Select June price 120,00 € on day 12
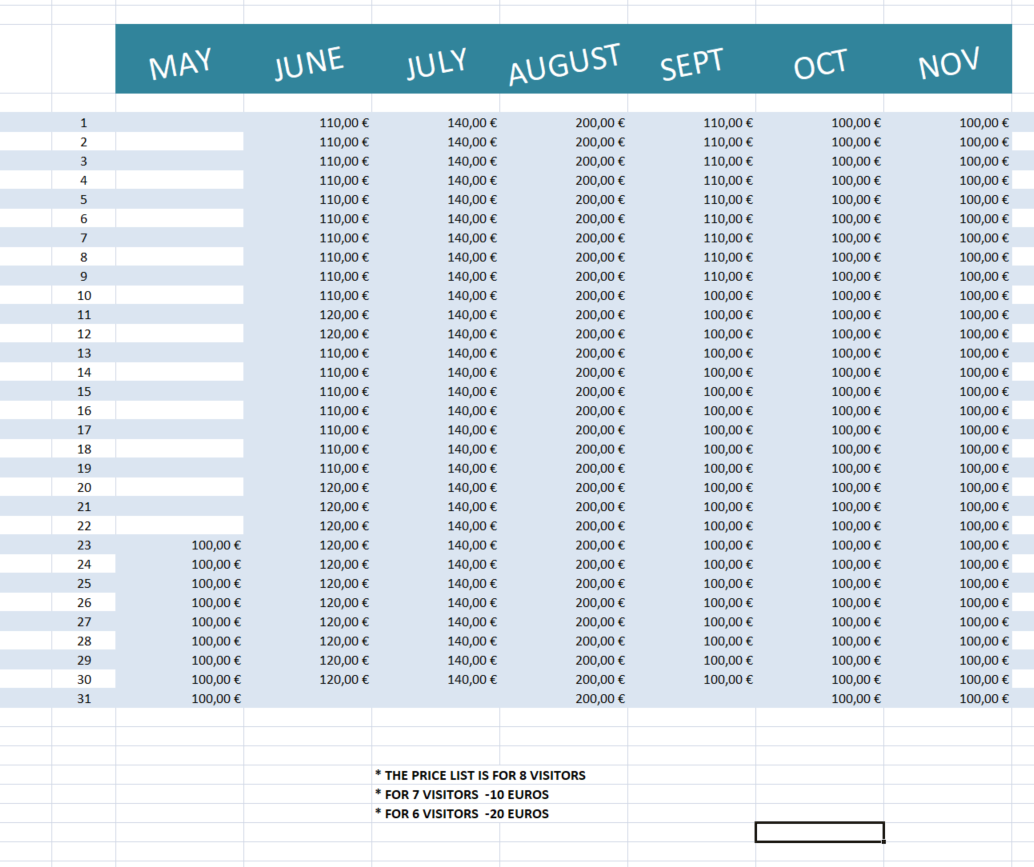 (x=344, y=334)
